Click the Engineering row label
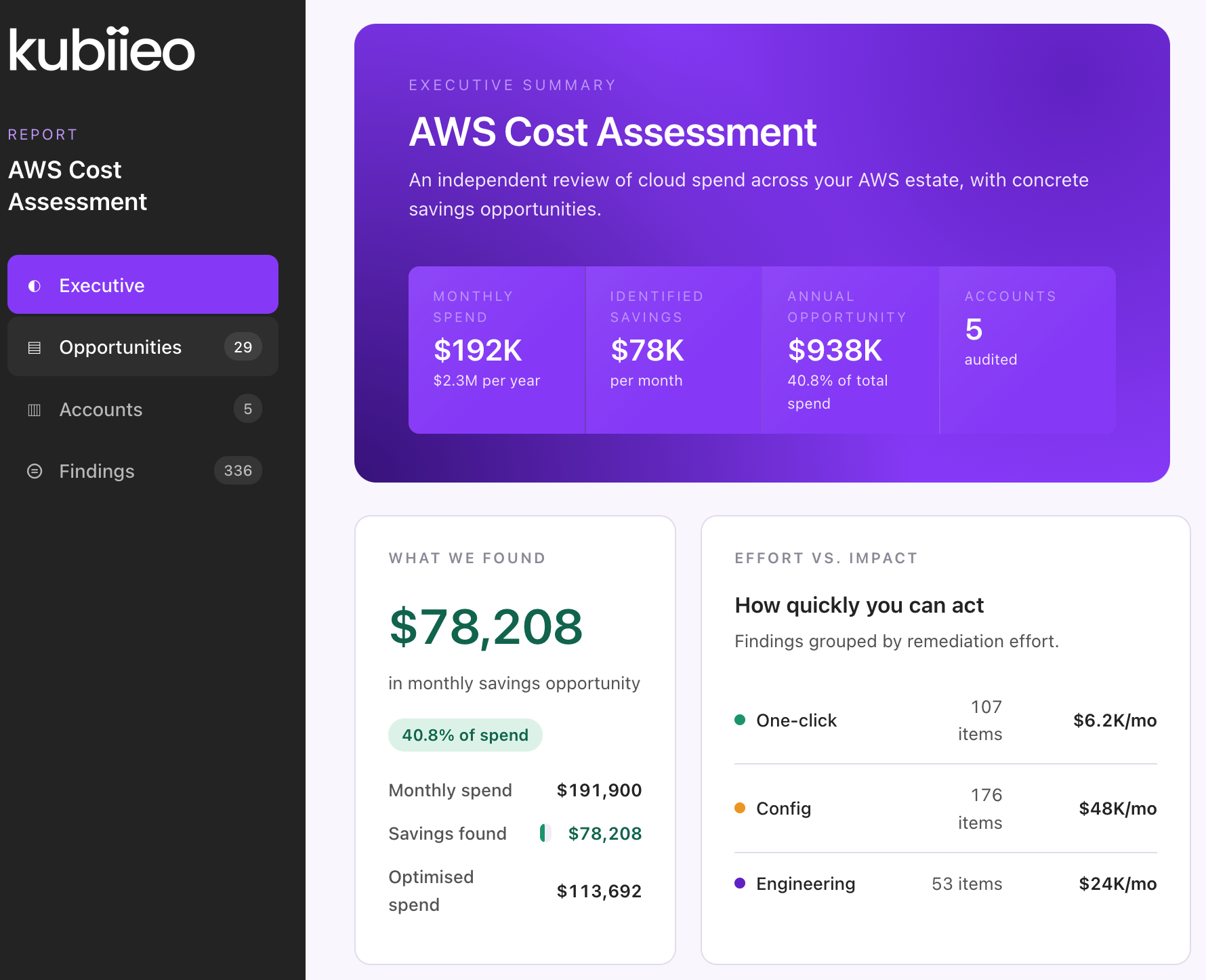Viewport: 1206px width, 980px height. click(806, 884)
